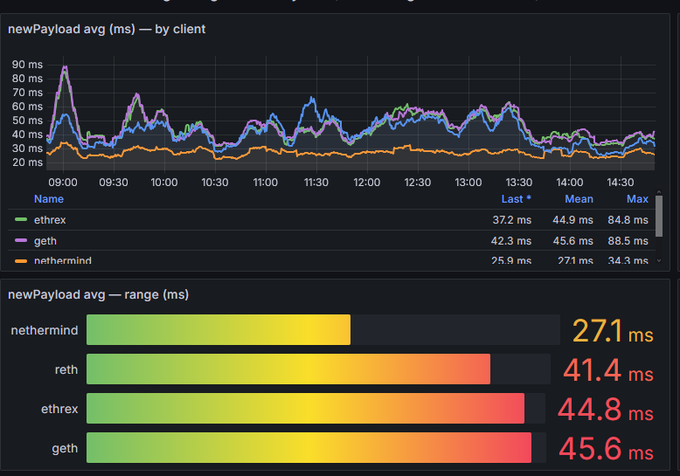The height and width of the screenshot is (476, 680).
Task: Click geth Mean value 45.6 ms in legend
Action: [572, 241]
